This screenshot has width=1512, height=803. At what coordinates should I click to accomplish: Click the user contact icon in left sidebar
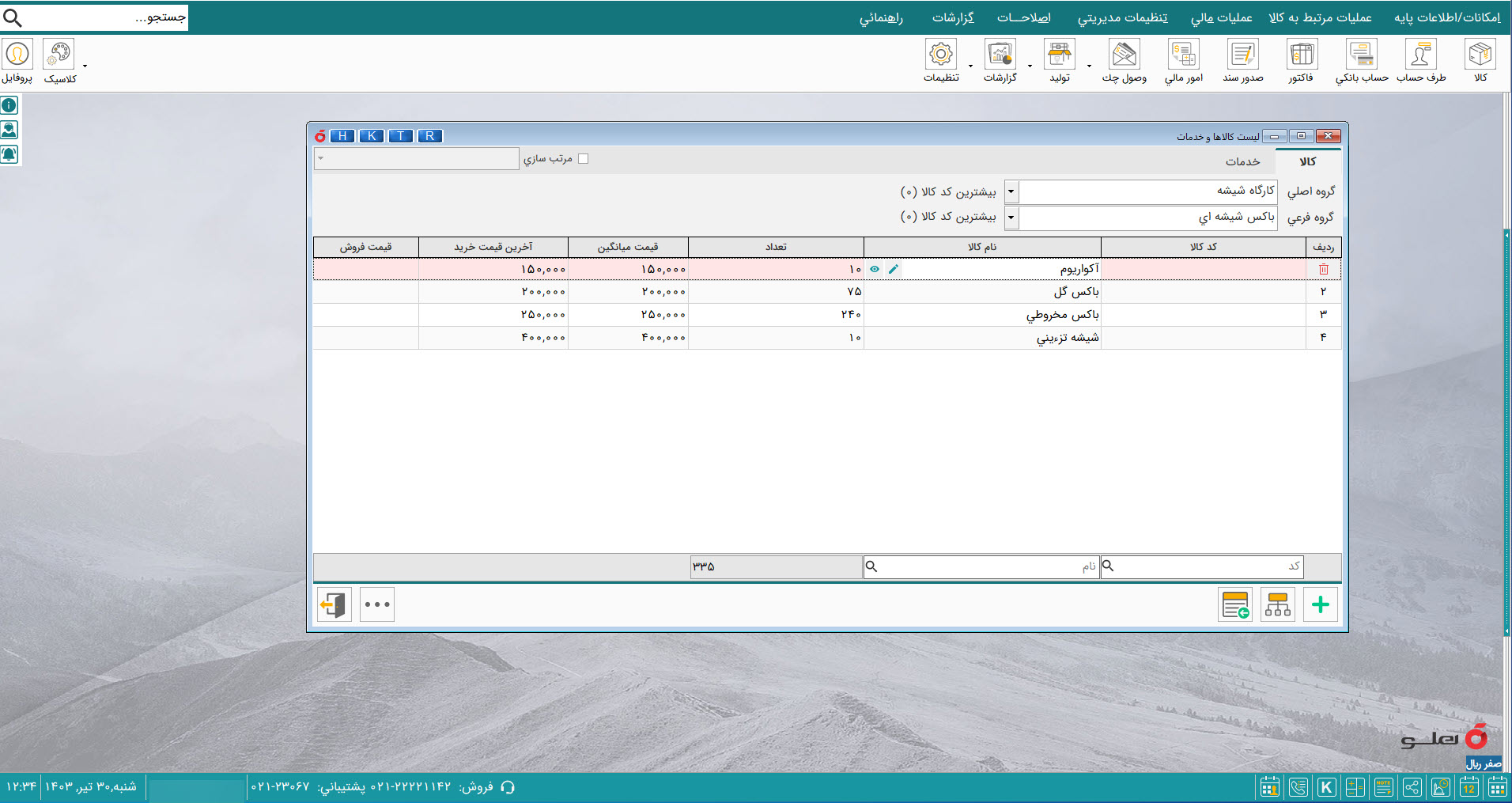tap(9, 130)
